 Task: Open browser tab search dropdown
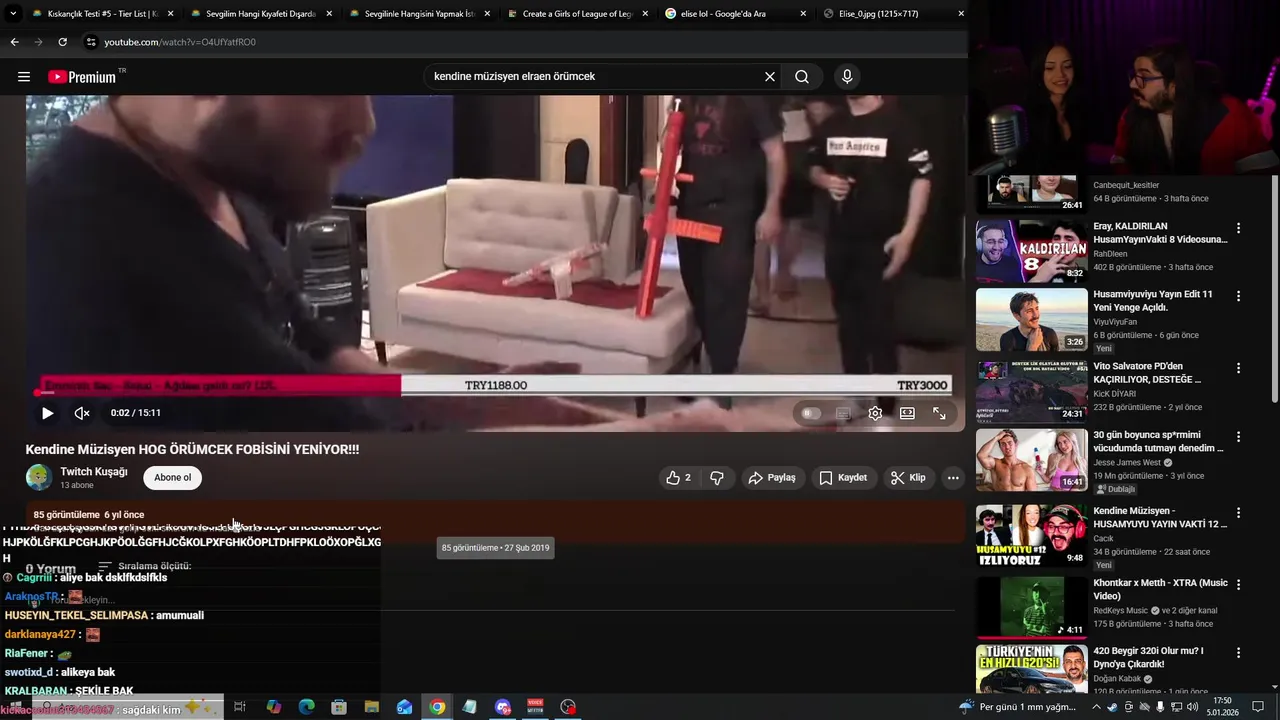tap(13, 14)
